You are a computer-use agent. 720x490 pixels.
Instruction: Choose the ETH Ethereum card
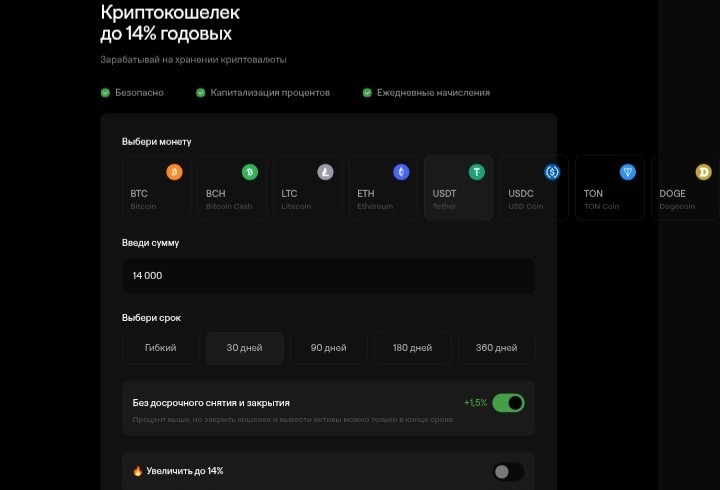[x=383, y=188]
